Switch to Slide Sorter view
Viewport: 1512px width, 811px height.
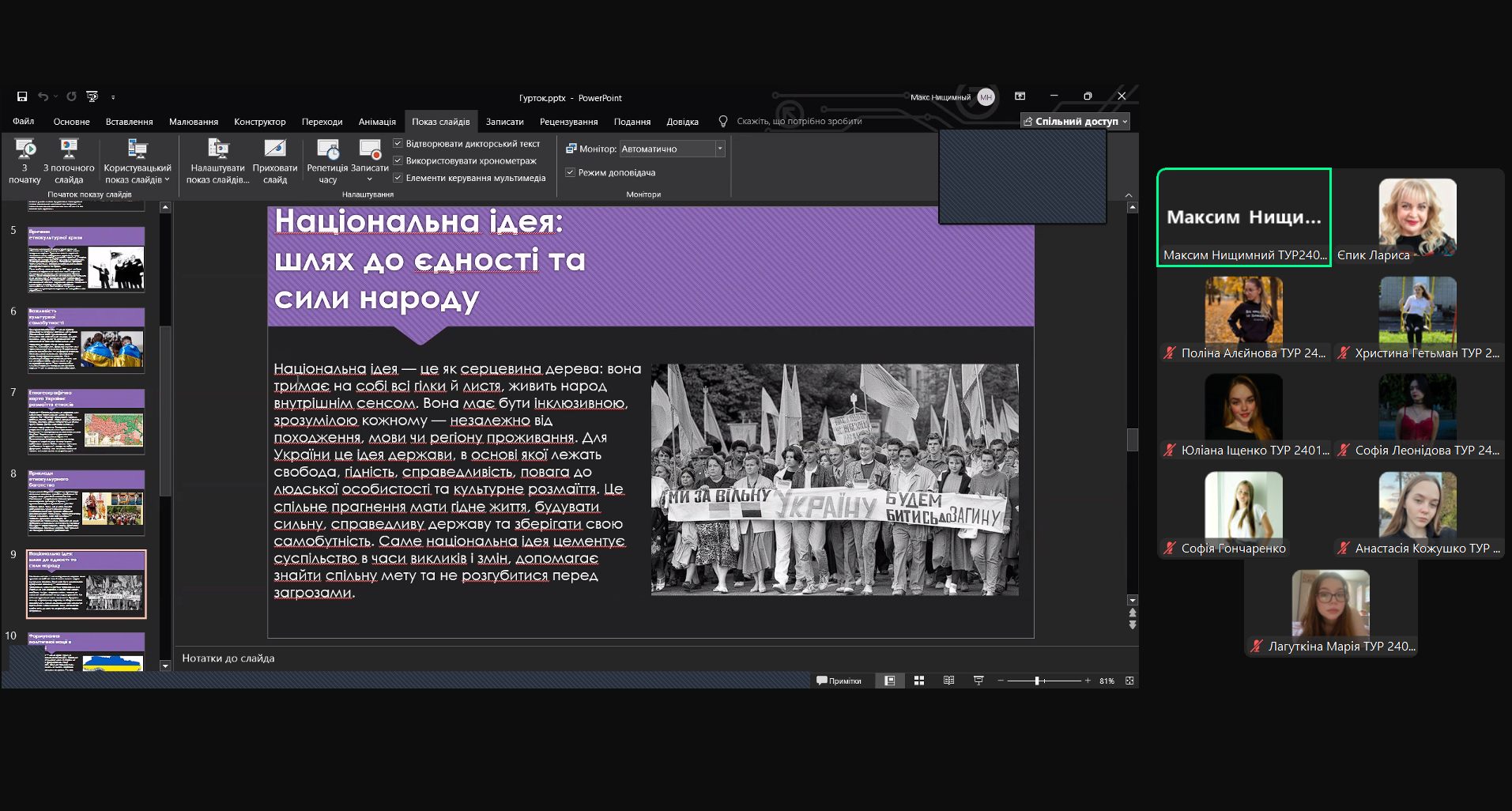[919, 681]
